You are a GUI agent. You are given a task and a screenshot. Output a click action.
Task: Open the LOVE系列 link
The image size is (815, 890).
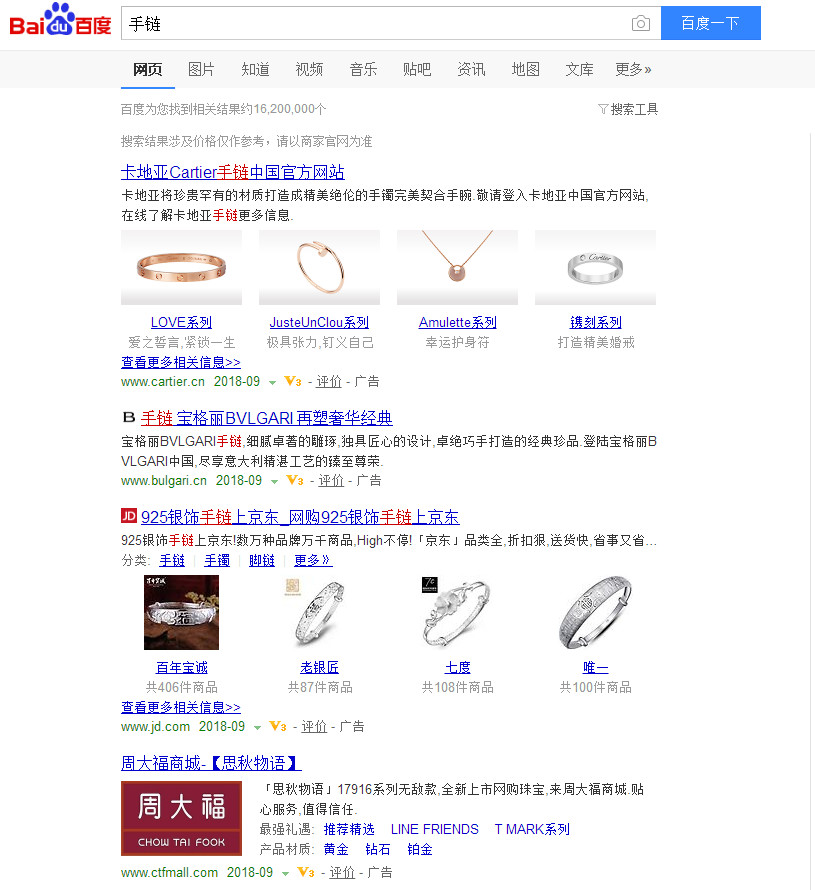tap(182, 322)
